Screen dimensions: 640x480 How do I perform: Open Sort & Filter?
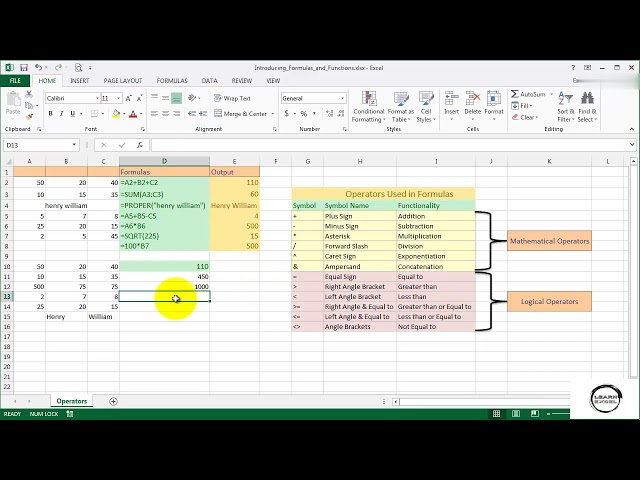[566, 107]
